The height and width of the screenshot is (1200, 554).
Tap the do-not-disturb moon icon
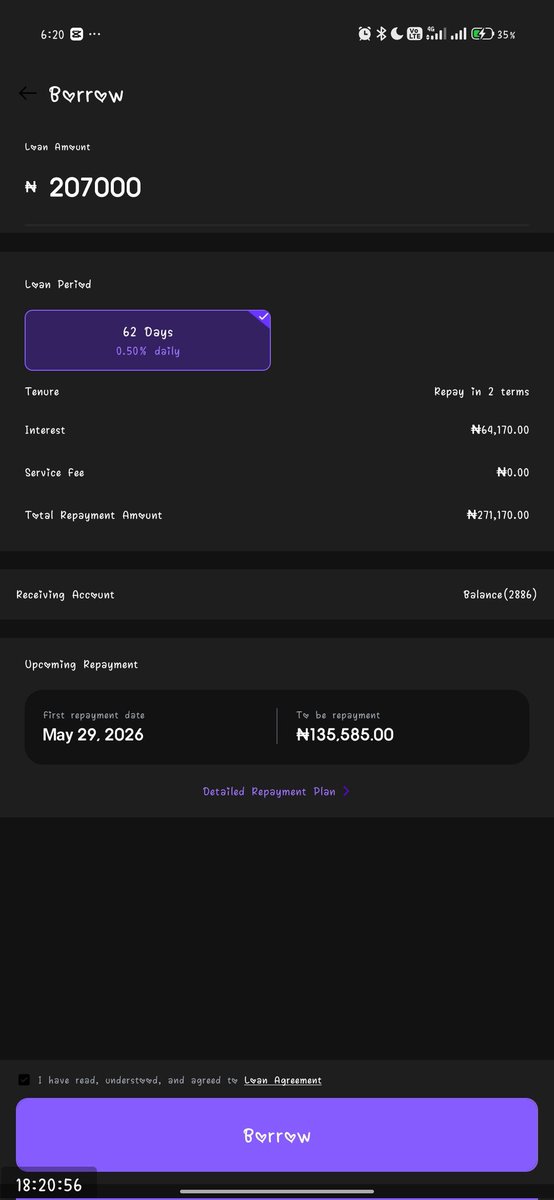tap(397, 34)
